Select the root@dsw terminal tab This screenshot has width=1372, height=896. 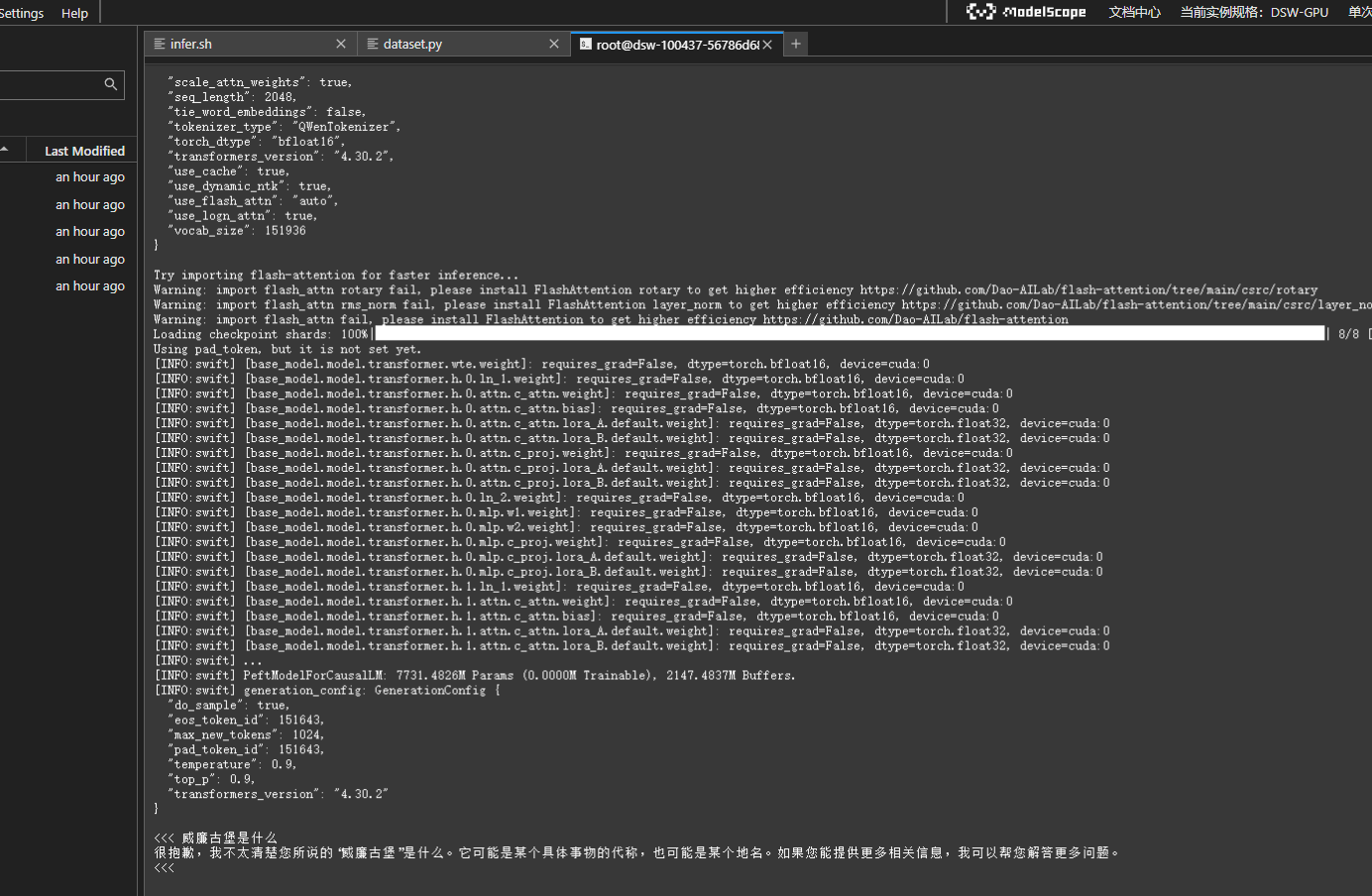(x=677, y=44)
